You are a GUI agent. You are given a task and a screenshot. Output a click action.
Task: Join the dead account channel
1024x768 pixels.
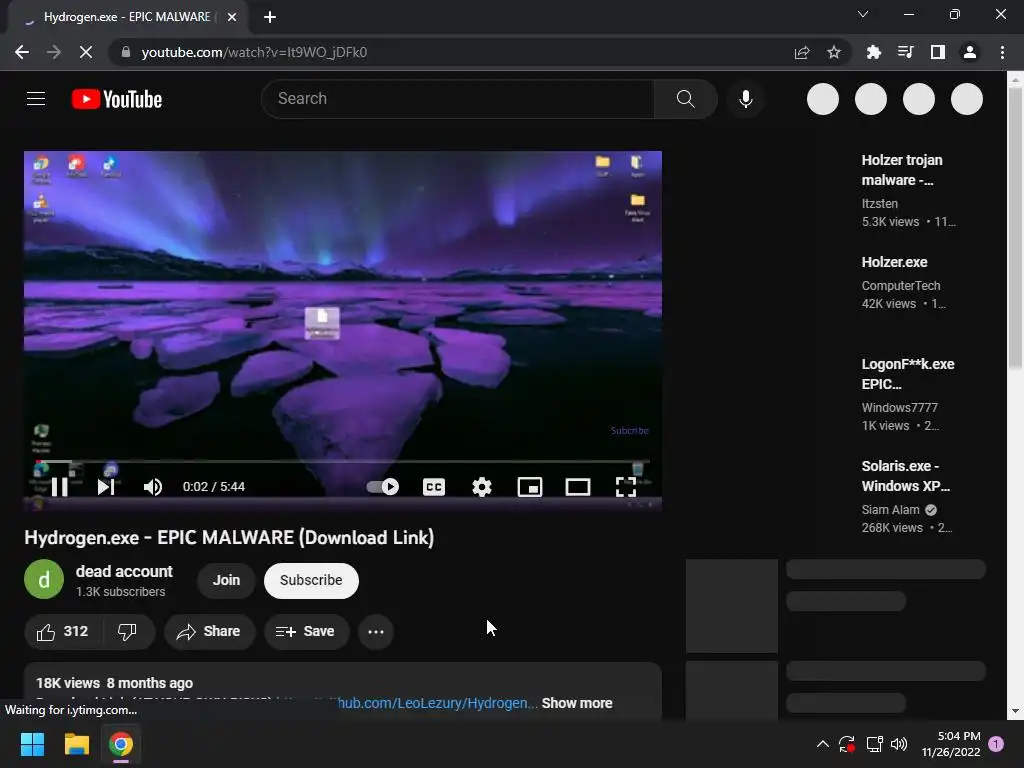tap(226, 580)
